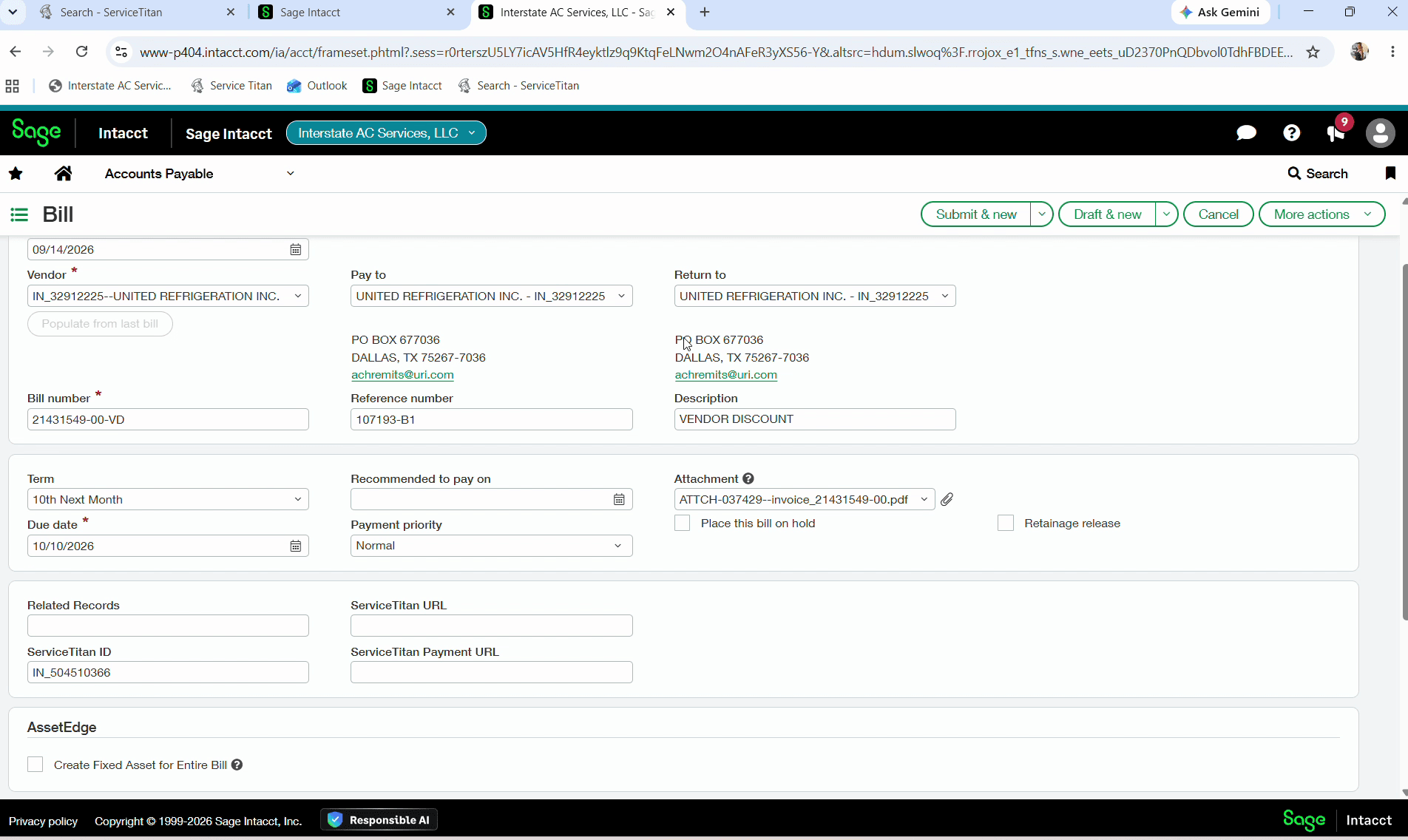This screenshot has width=1408, height=840.
Task: Click the Draft & new button
Action: coord(1107,214)
